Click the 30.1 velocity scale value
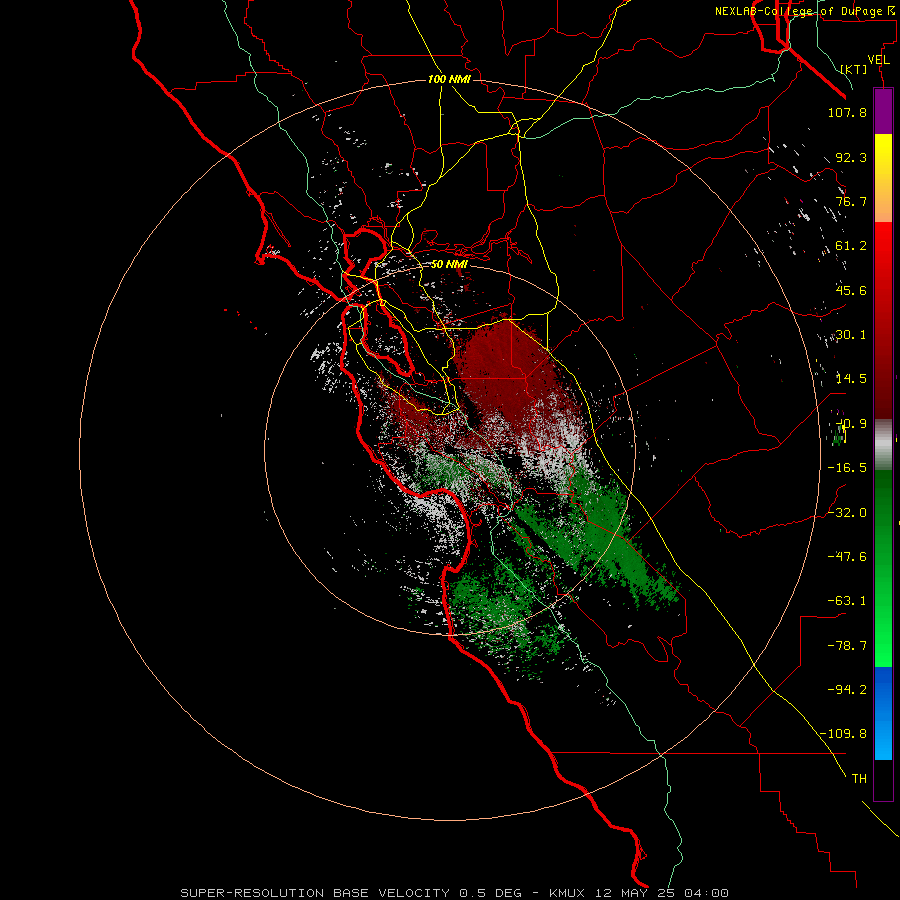The height and width of the screenshot is (900, 900). (851, 335)
